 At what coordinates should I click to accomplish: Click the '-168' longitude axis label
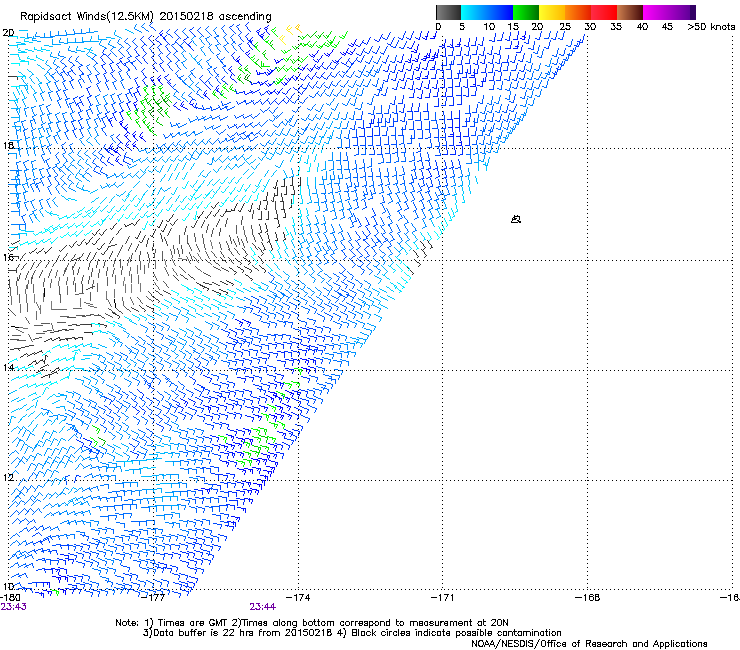pyautogui.click(x=587, y=598)
